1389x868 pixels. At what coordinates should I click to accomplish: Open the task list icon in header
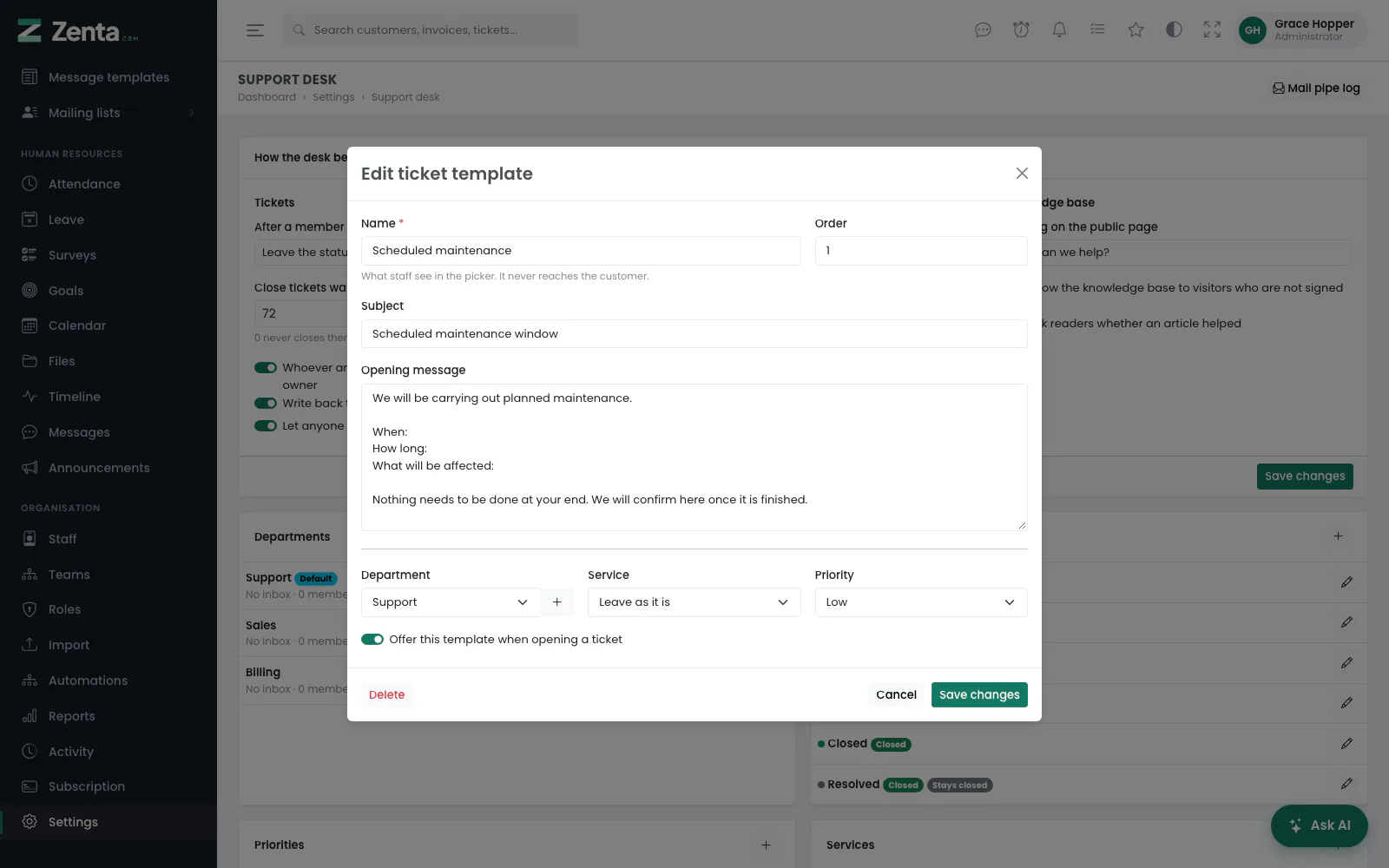(1097, 30)
